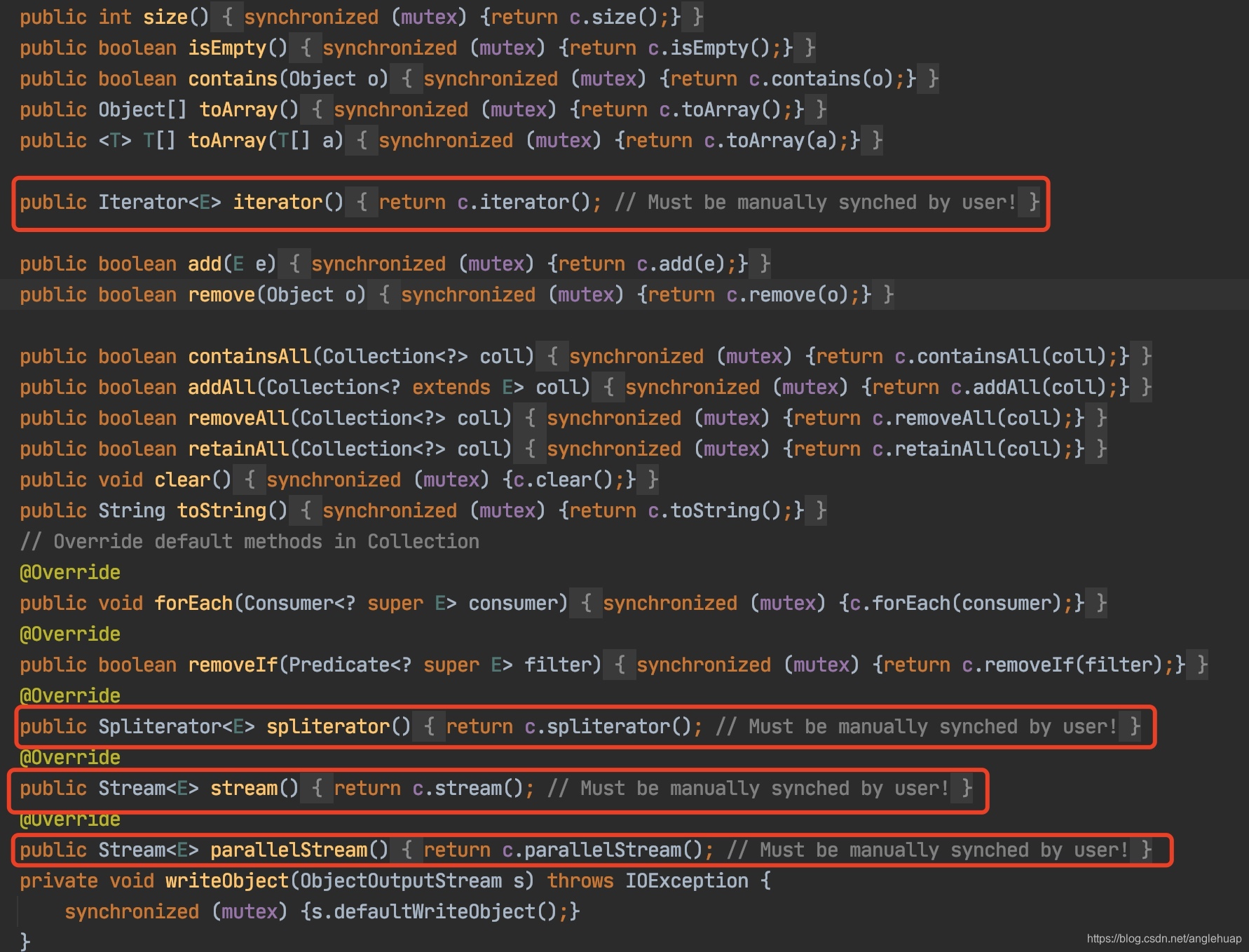Click c.removeIf(filter) call
This screenshot has height=952, width=1249.
tap(1063, 665)
